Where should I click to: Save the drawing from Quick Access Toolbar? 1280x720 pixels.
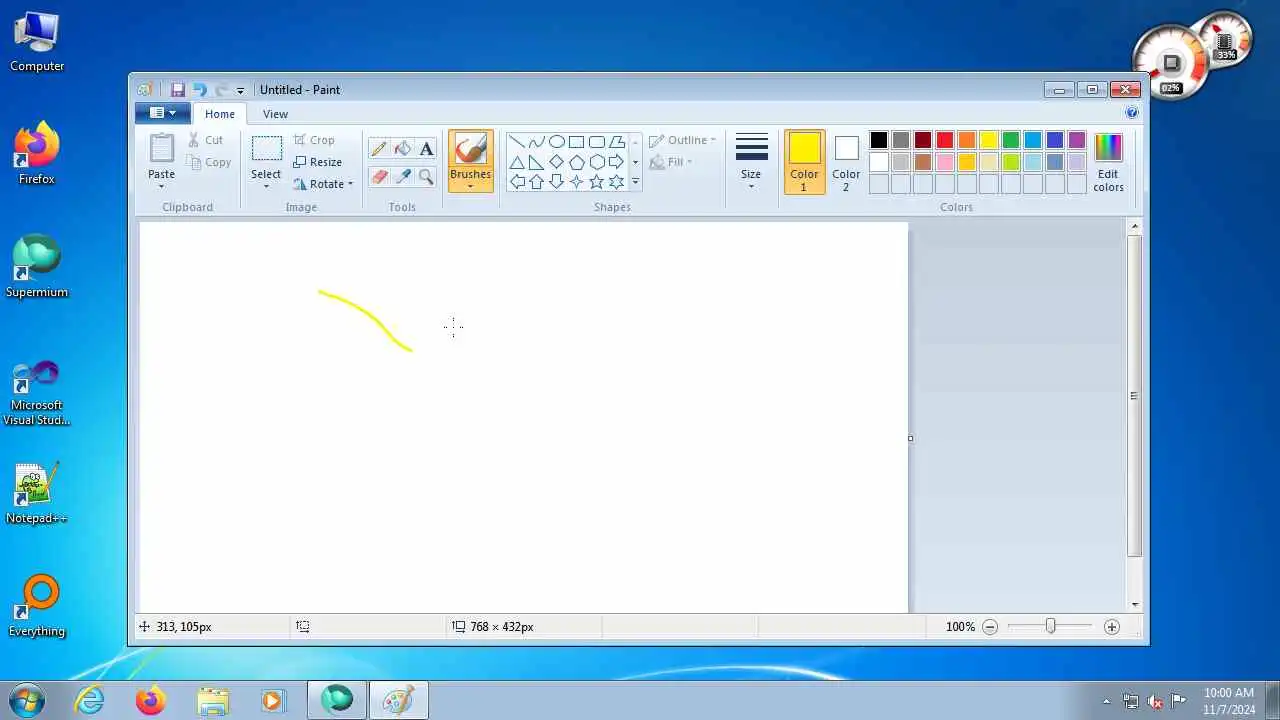pos(178,89)
